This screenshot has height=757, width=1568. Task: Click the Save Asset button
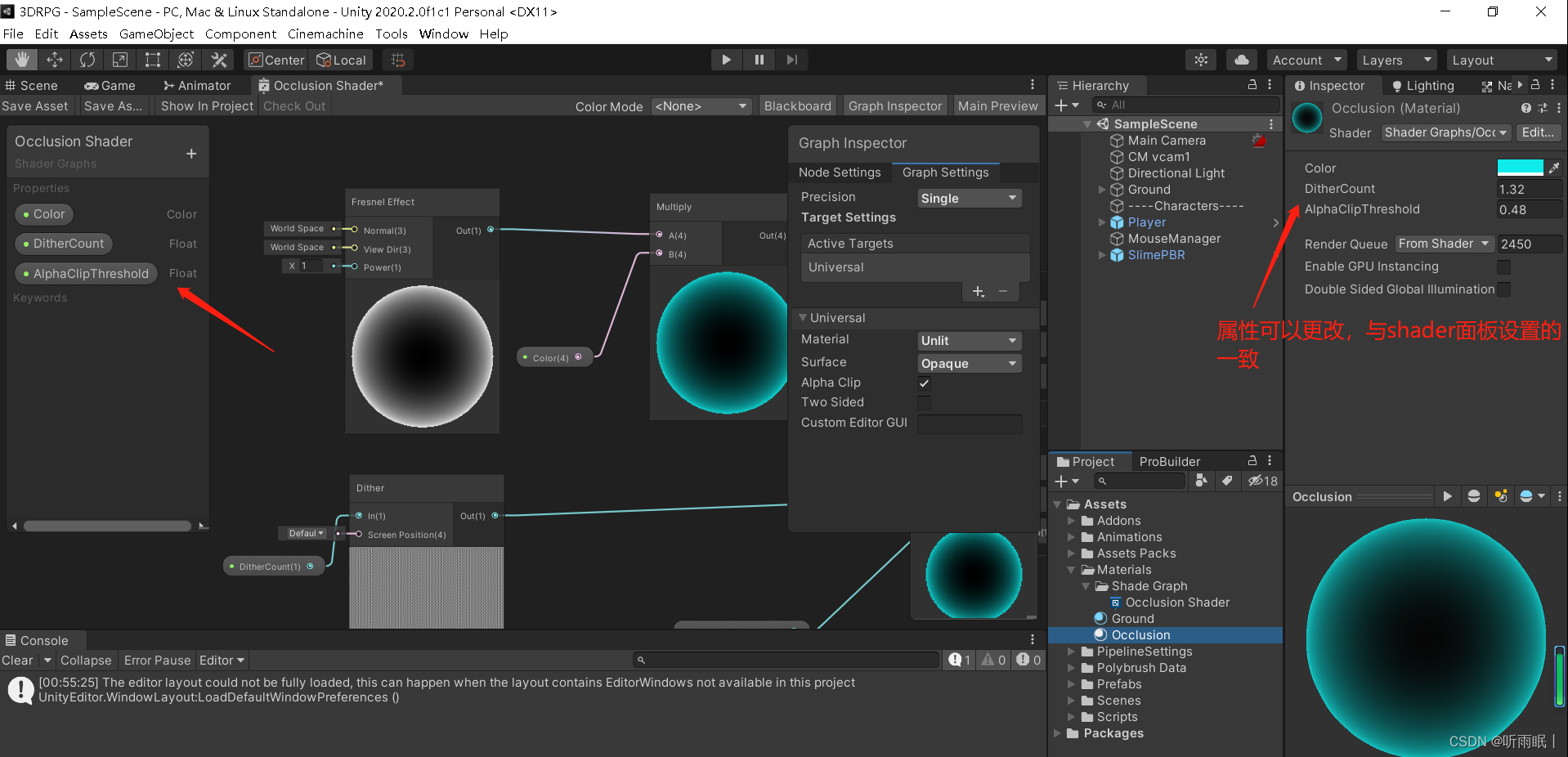point(35,106)
